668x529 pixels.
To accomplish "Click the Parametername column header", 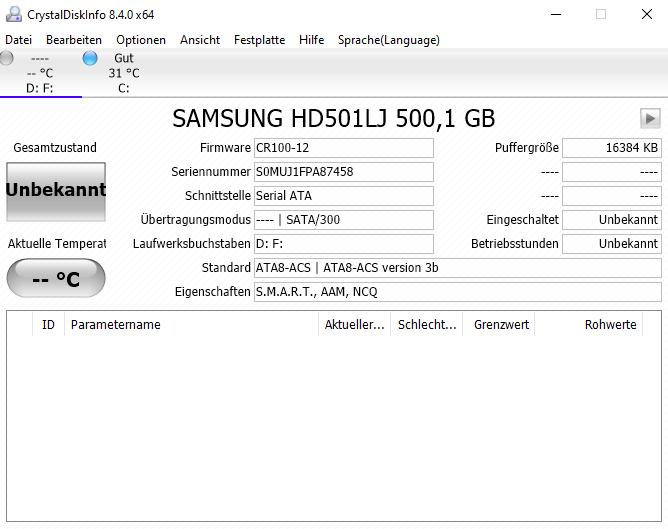I will 191,325.
